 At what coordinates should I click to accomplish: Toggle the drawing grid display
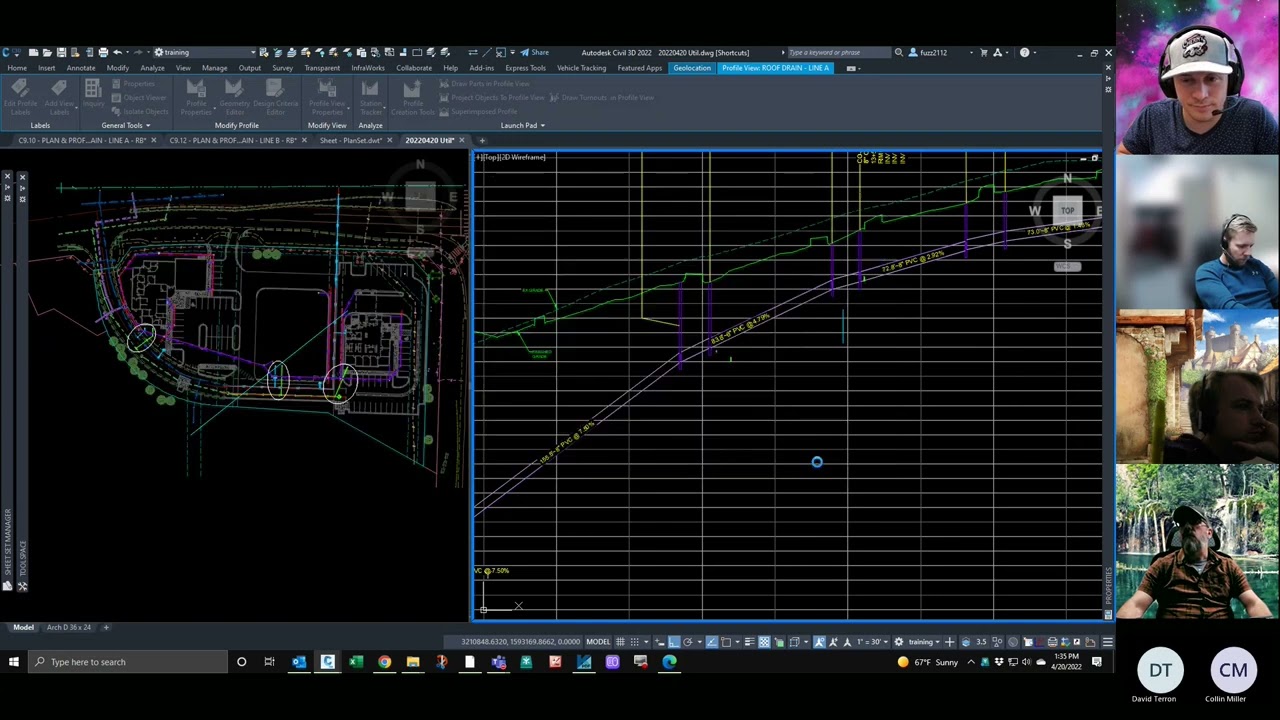pyautogui.click(x=620, y=642)
